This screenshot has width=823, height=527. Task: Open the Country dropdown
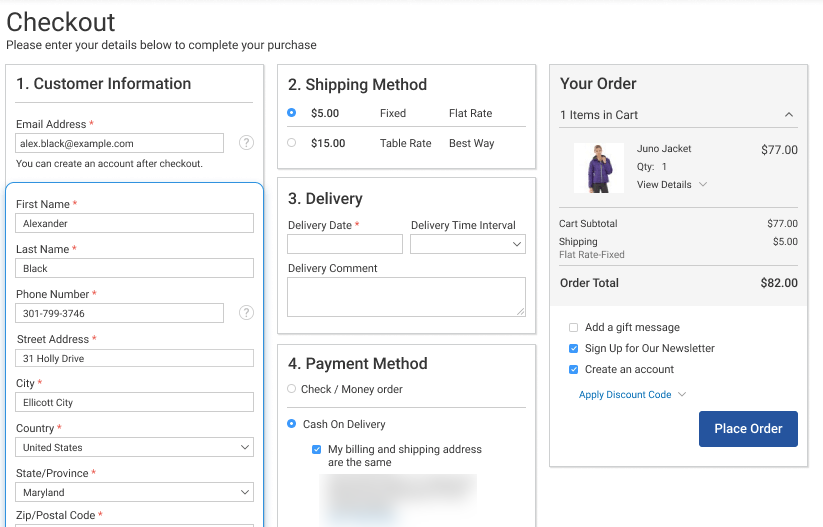134,447
